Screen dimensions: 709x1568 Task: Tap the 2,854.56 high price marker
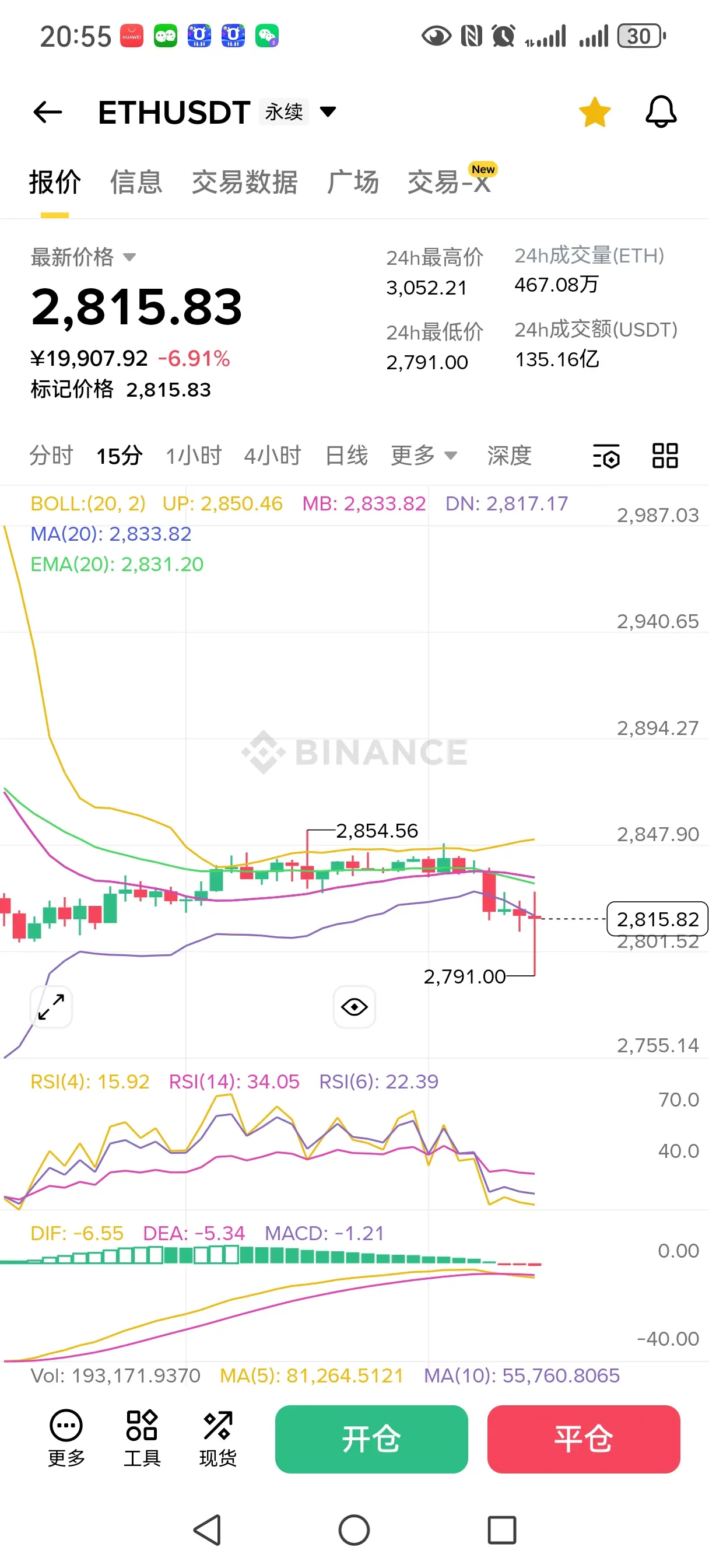[377, 831]
